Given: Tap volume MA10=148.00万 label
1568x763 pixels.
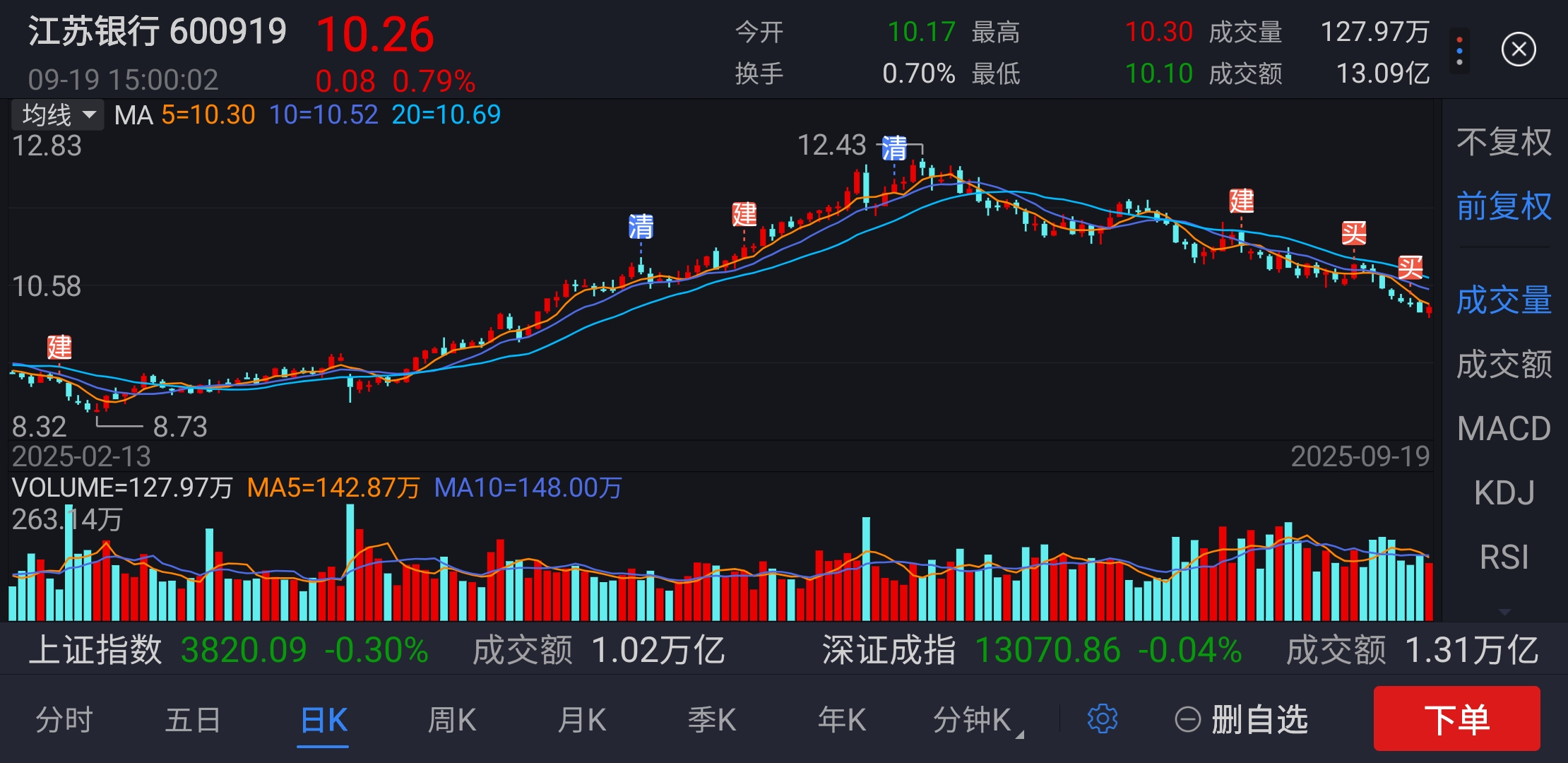Looking at the screenshot, I should [x=528, y=487].
